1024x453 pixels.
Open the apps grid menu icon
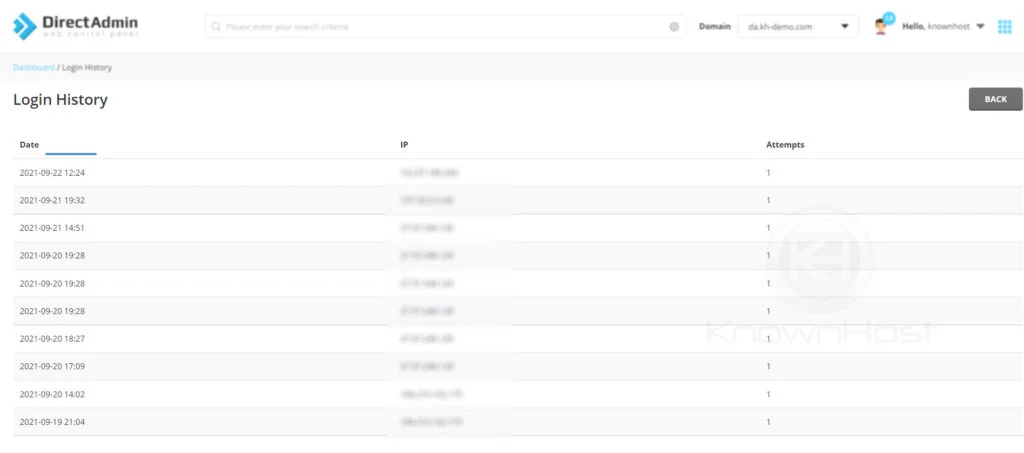point(1004,27)
